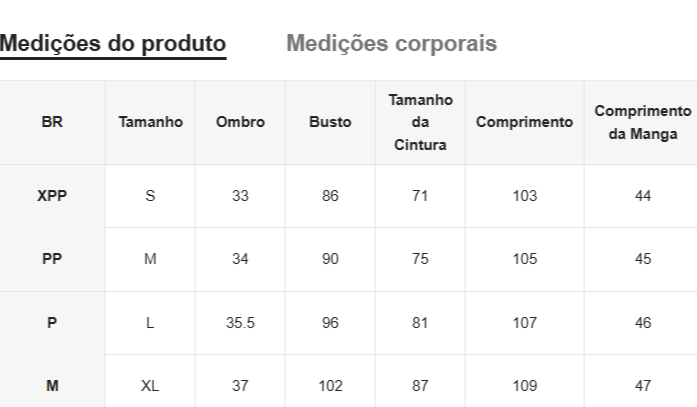
Task: Click the BR column header
Action: pyautogui.click(x=52, y=122)
